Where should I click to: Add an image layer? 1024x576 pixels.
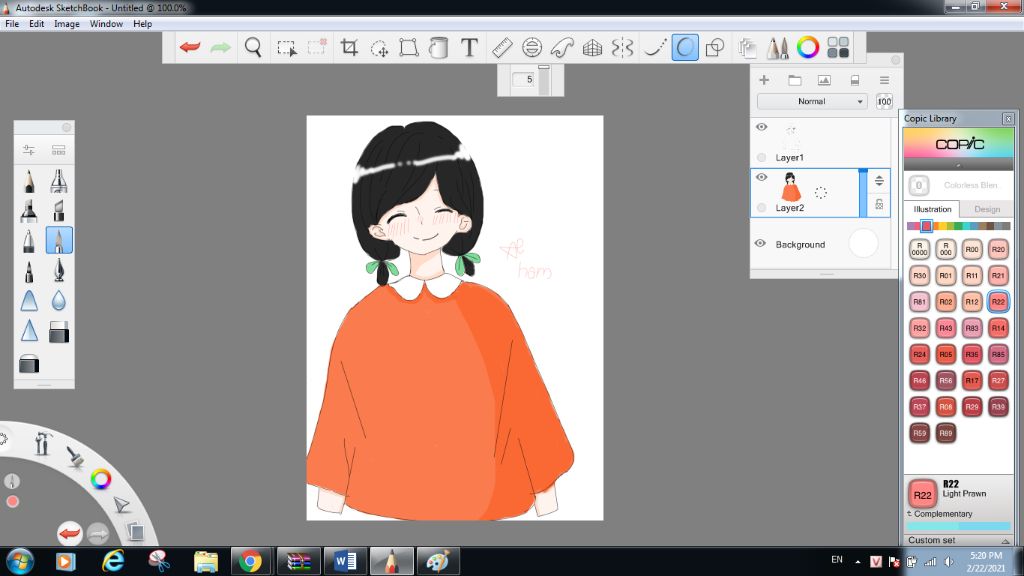(824, 80)
